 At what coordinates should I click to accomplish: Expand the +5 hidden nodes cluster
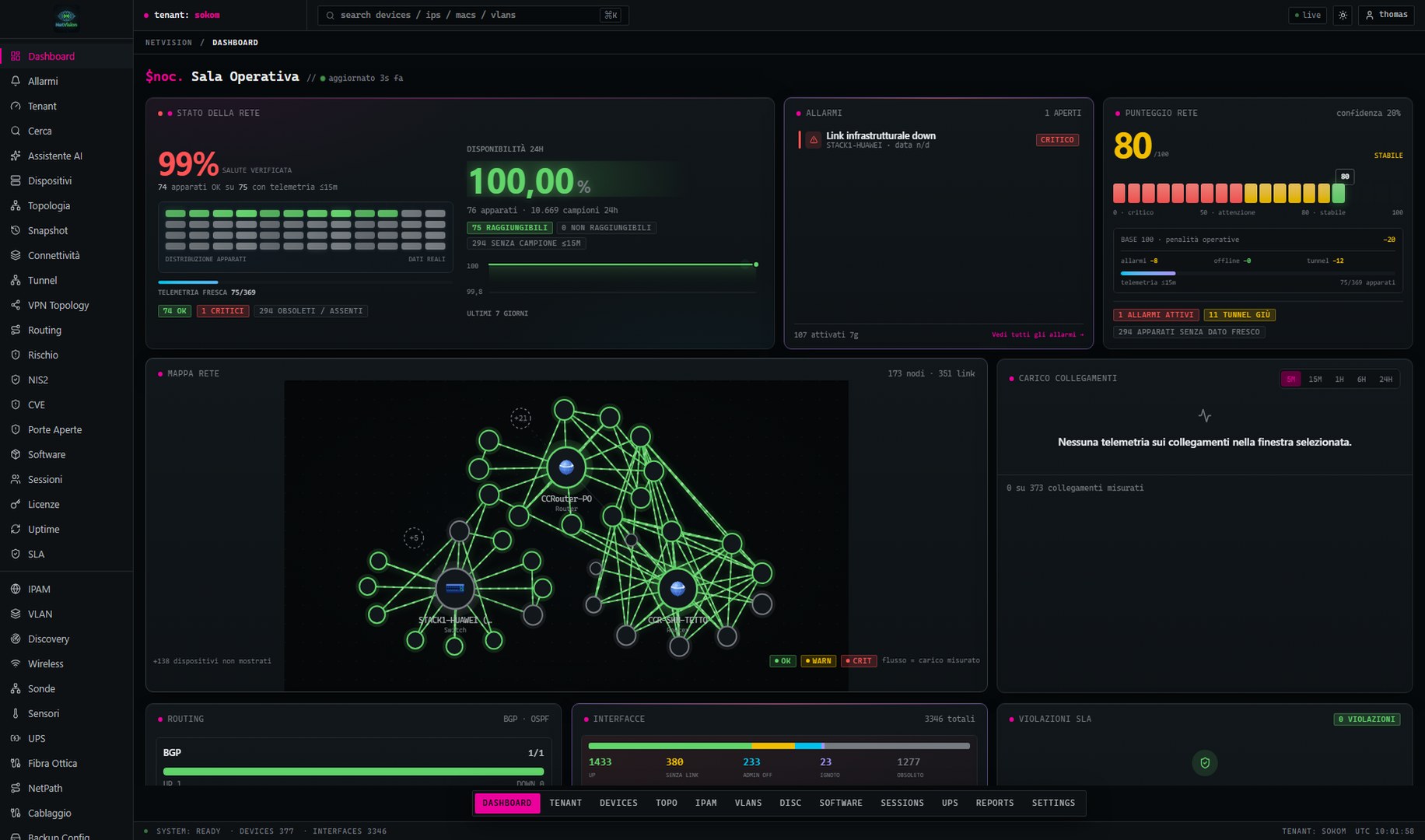(414, 537)
